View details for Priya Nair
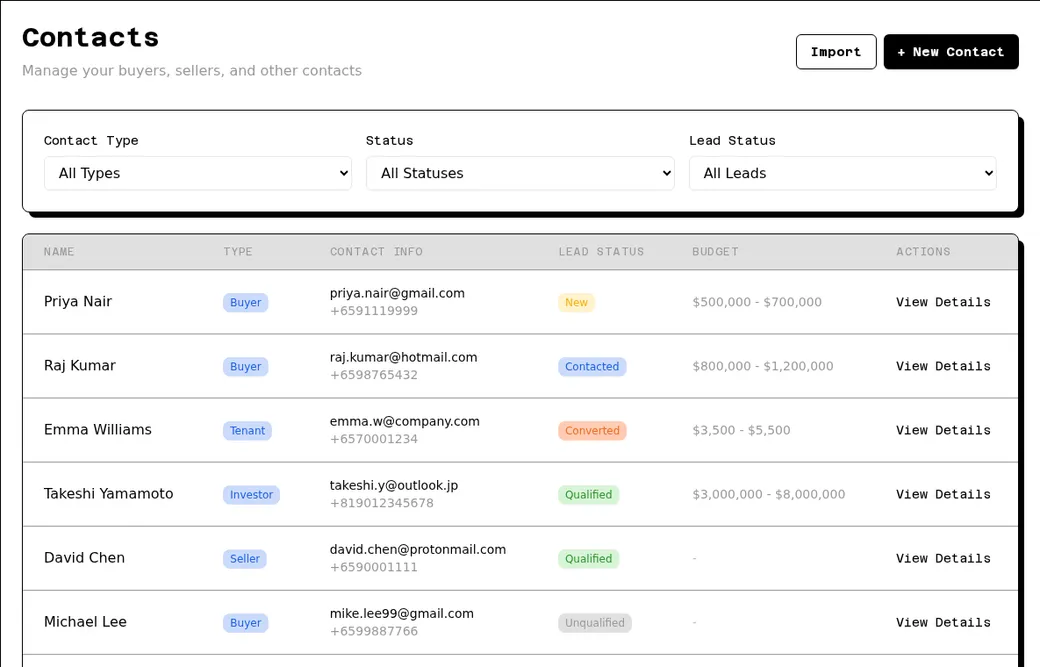Screen dimensions: 1040x667 942,302
